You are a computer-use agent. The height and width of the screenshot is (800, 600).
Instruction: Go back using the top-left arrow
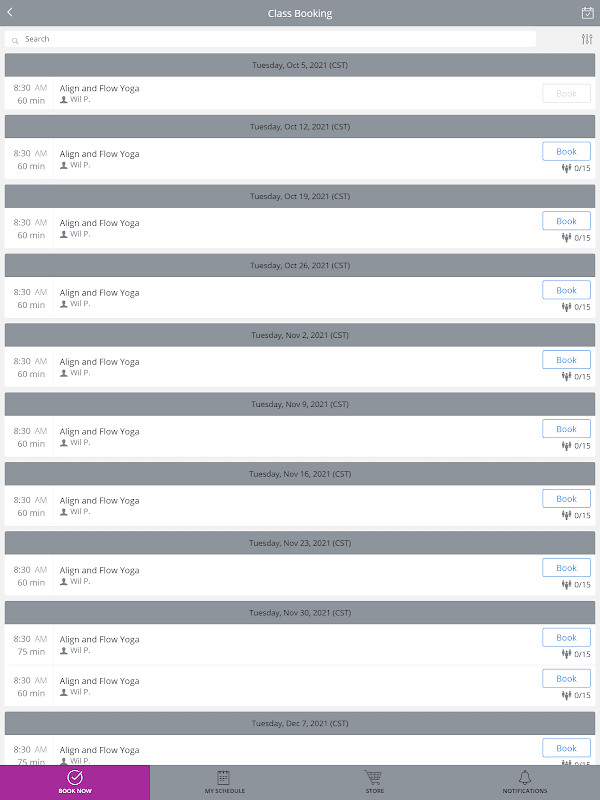coord(10,13)
